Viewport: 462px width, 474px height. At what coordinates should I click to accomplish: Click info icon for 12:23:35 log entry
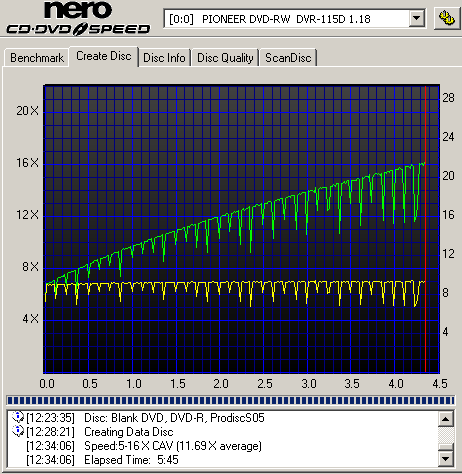(18, 417)
